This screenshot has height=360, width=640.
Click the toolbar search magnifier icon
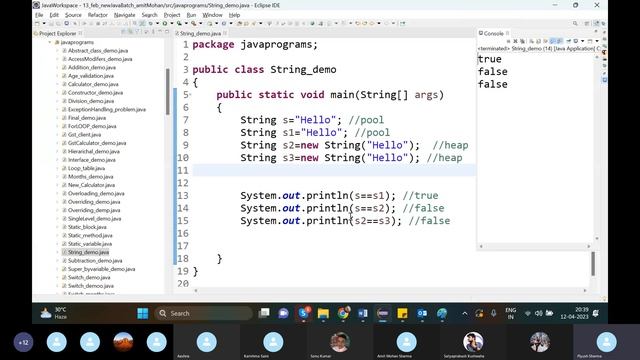[x=575, y=24]
